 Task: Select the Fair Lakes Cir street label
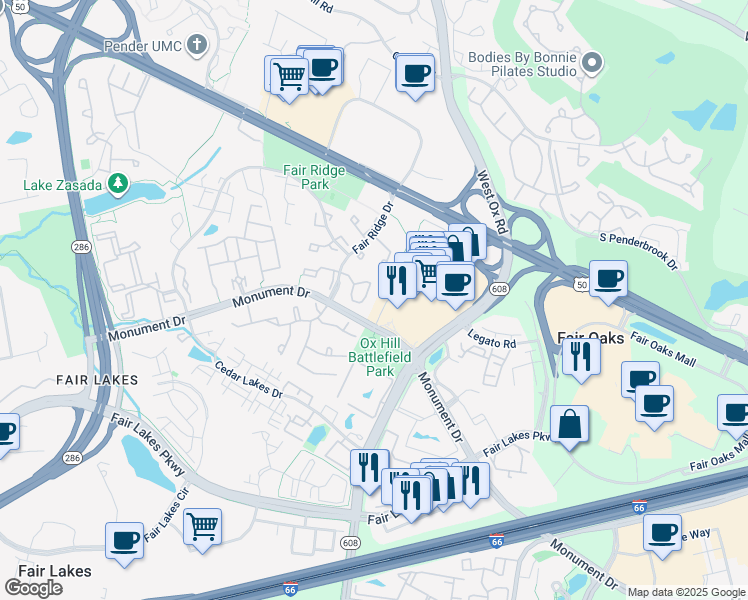(167, 514)
